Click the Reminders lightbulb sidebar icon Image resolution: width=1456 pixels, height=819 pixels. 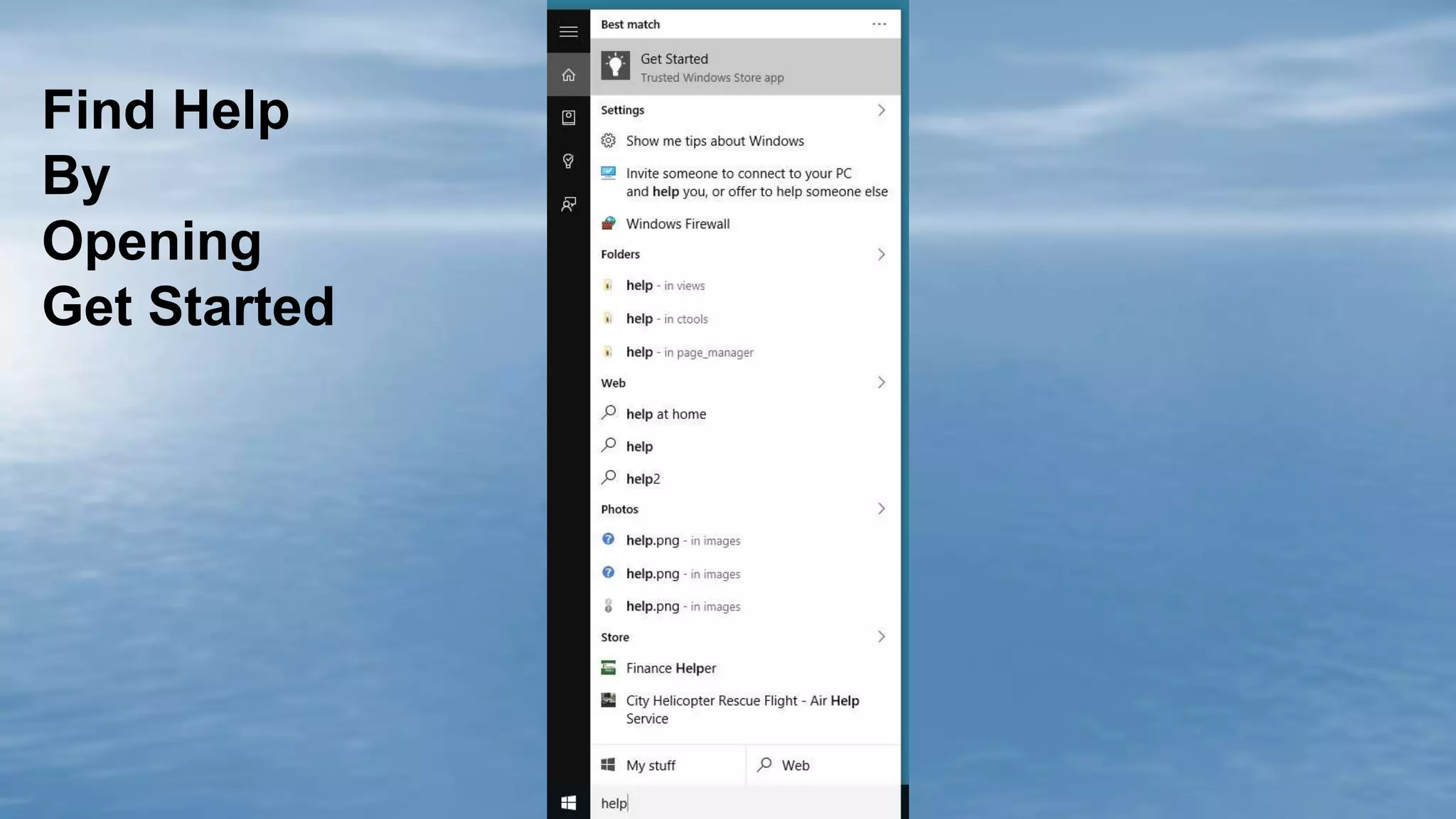(568, 161)
